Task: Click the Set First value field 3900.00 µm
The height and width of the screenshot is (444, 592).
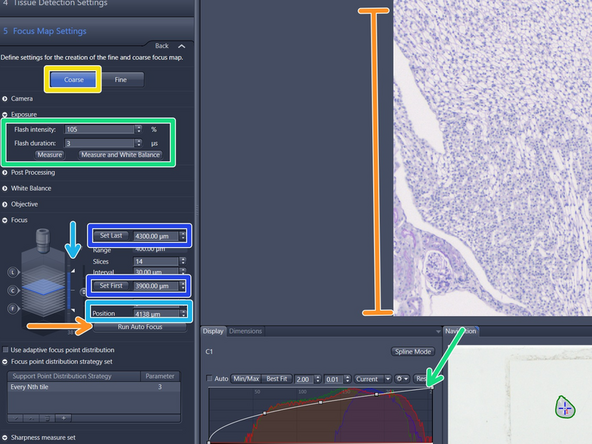Action: coord(156,286)
